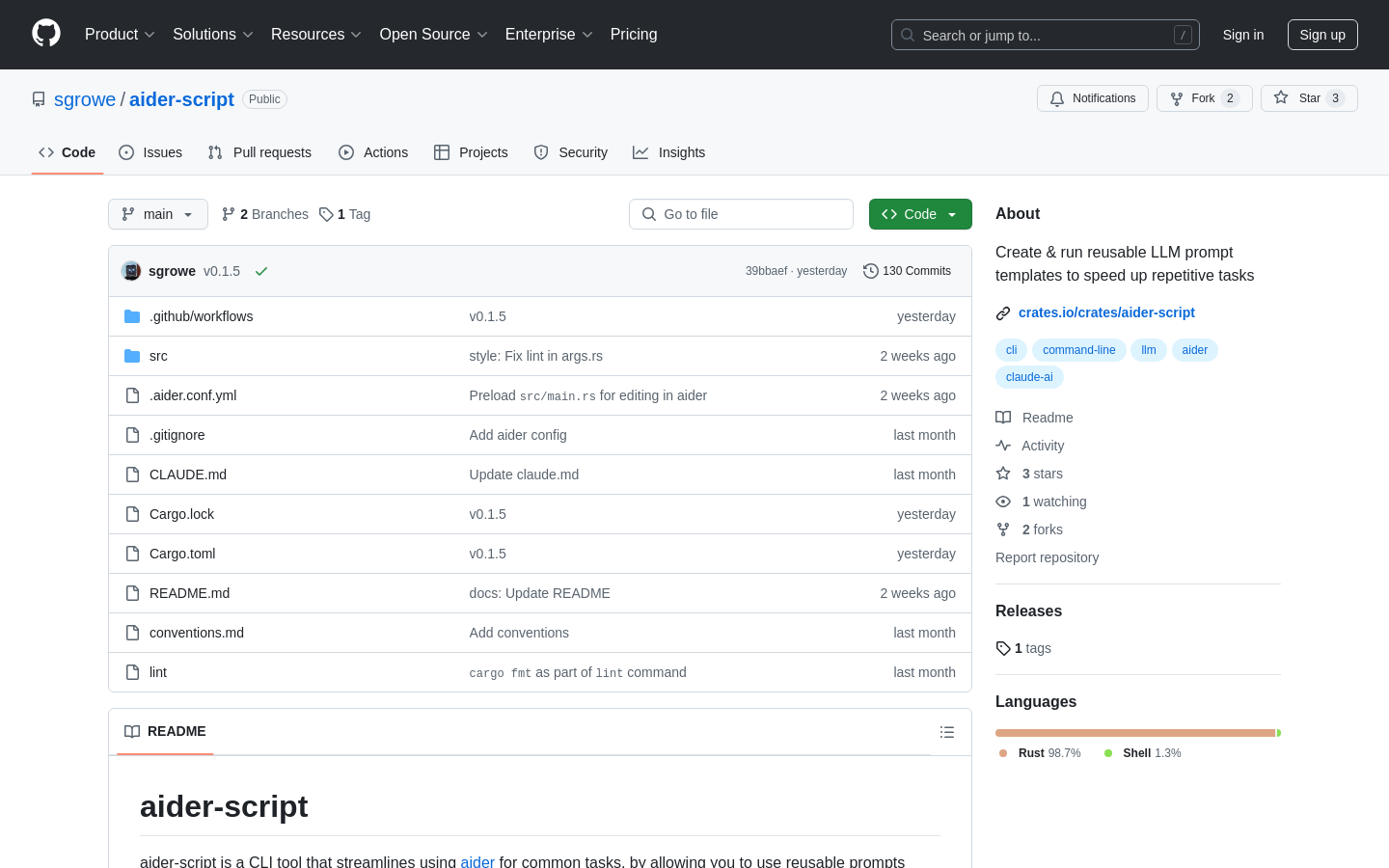Expand the Product menu
Image resolution: width=1389 pixels, height=868 pixels.
point(120,35)
